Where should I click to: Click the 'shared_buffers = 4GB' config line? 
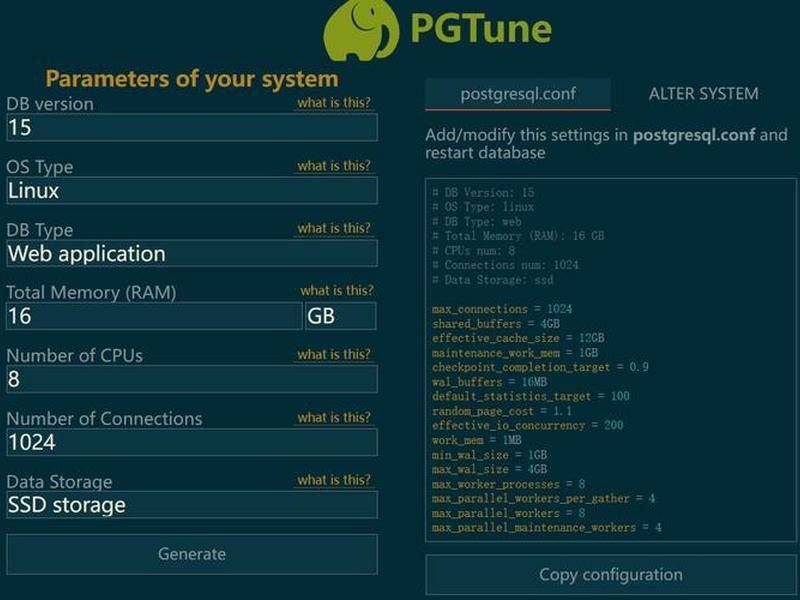[496, 324]
